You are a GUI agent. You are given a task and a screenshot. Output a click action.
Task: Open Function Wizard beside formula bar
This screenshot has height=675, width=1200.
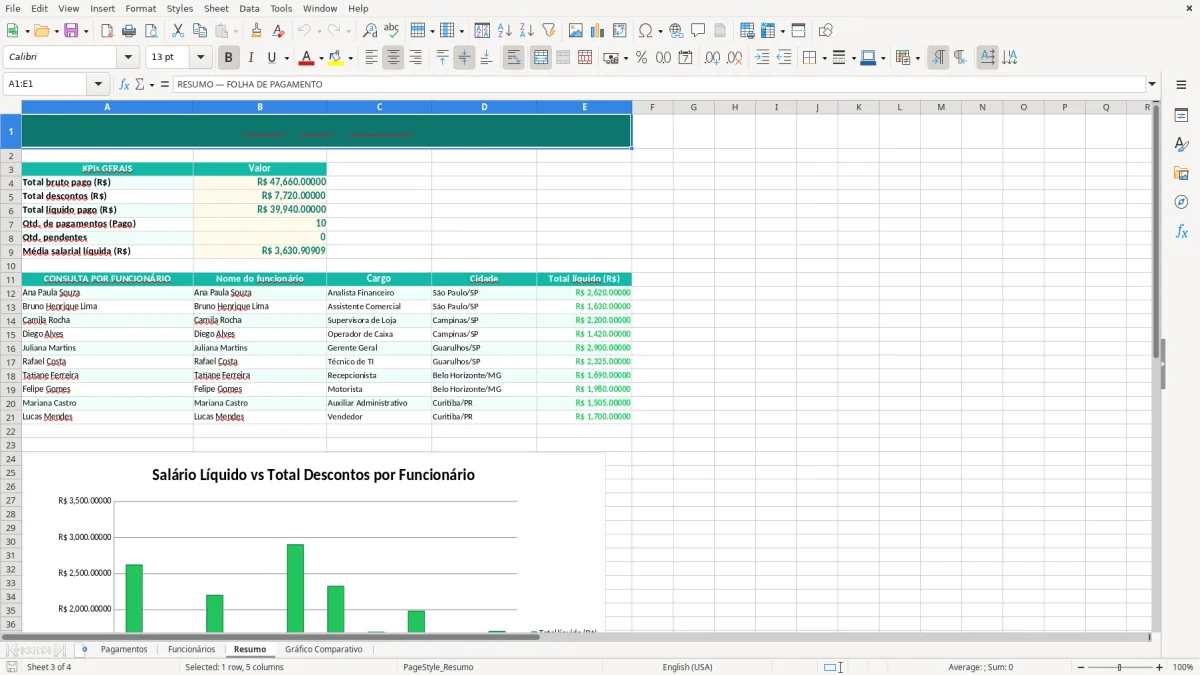pos(125,85)
